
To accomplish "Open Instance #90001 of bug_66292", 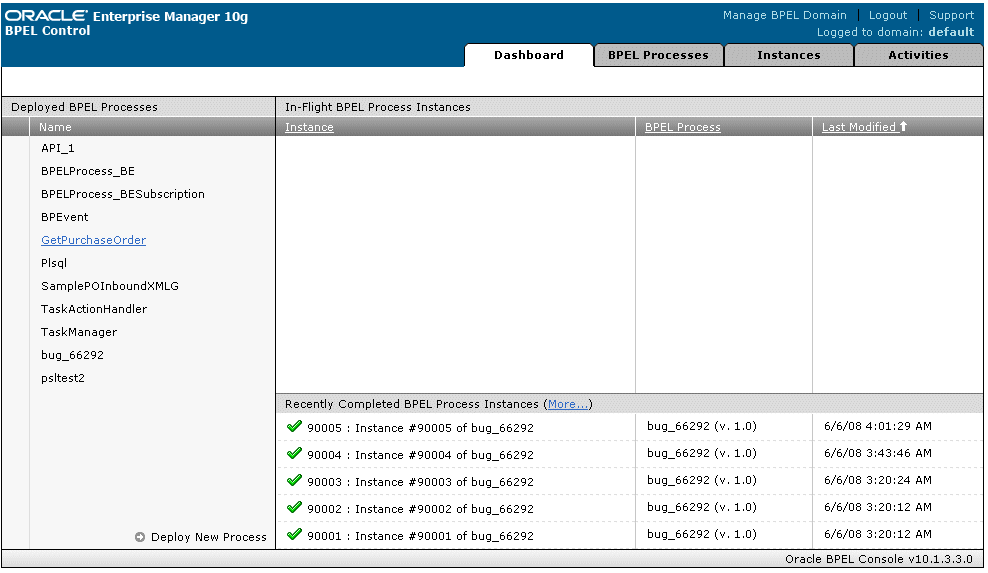I will pos(420,536).
